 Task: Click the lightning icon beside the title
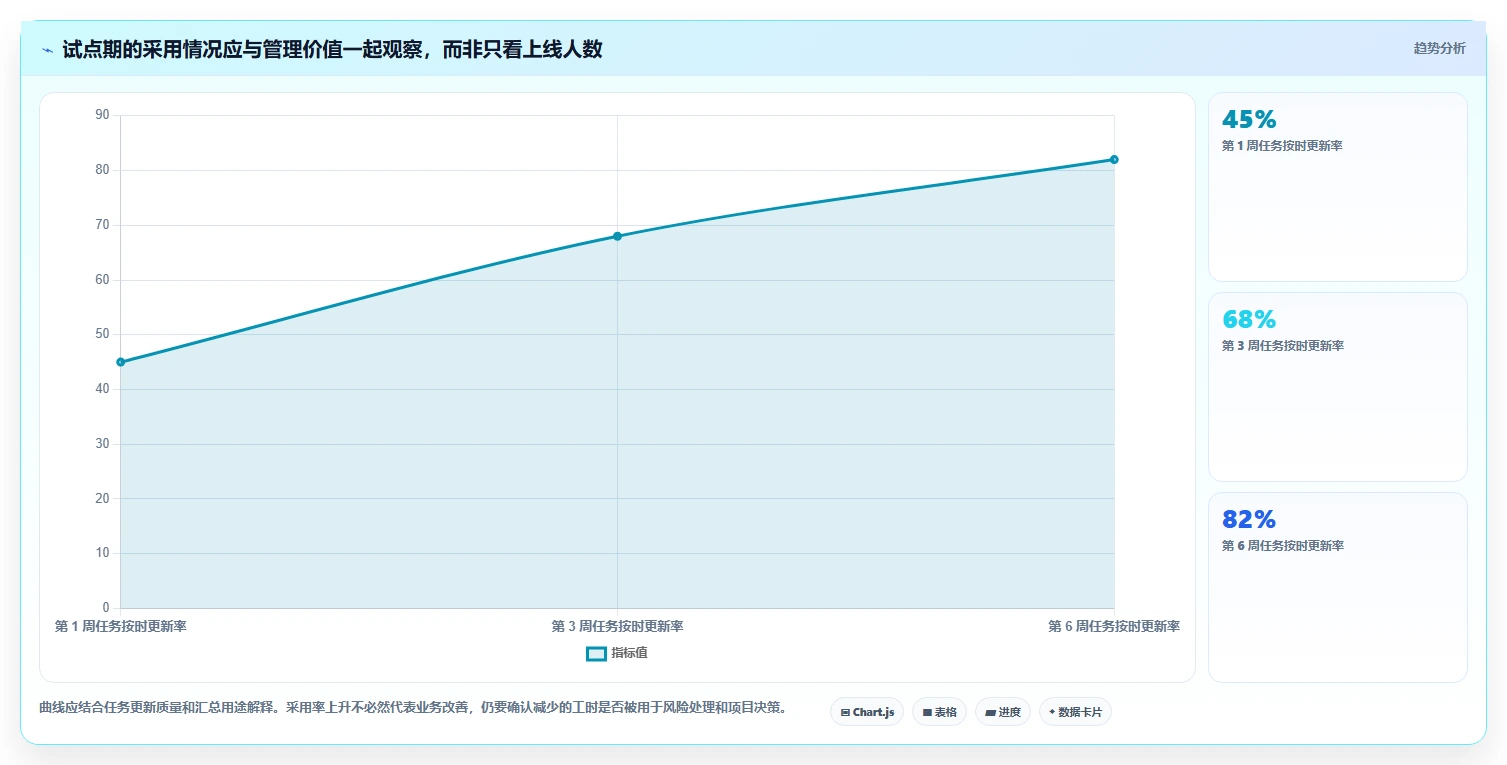(47, 50)
